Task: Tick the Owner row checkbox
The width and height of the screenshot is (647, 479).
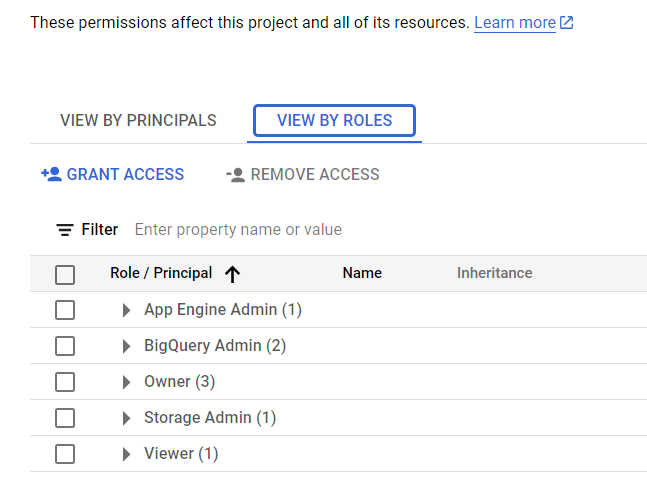Action: point(65,382)
